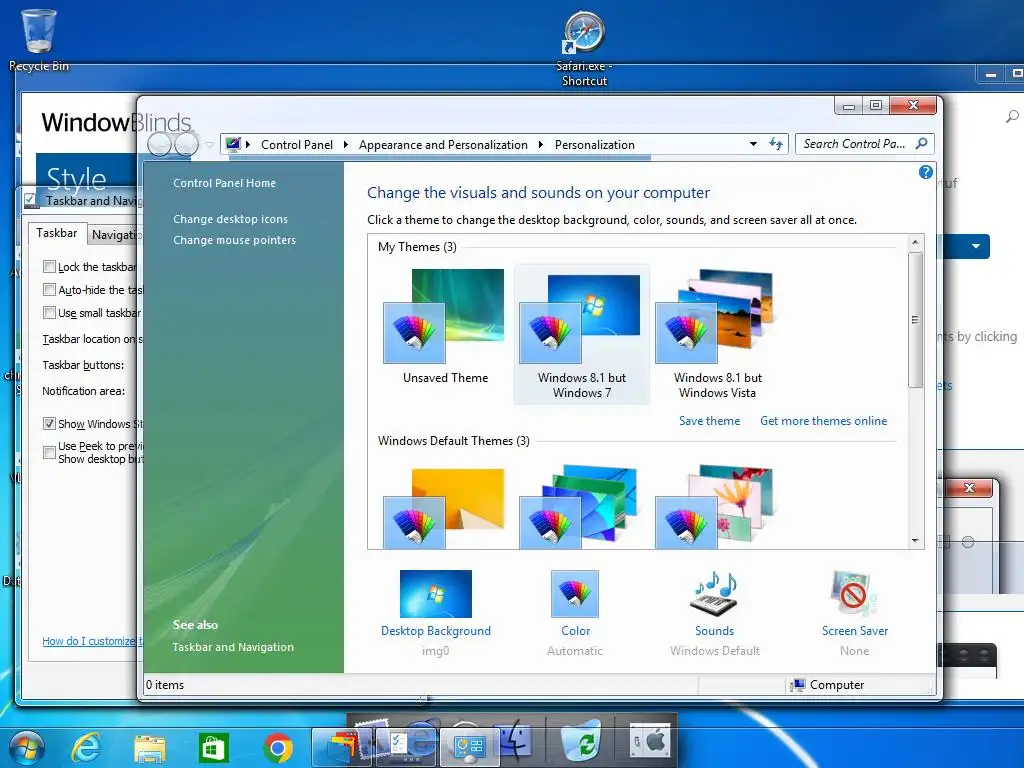This screenshot has width=1024, height=768.
Task: Click the Style heading in WindowBlinds
Action: tap(76, 178)
